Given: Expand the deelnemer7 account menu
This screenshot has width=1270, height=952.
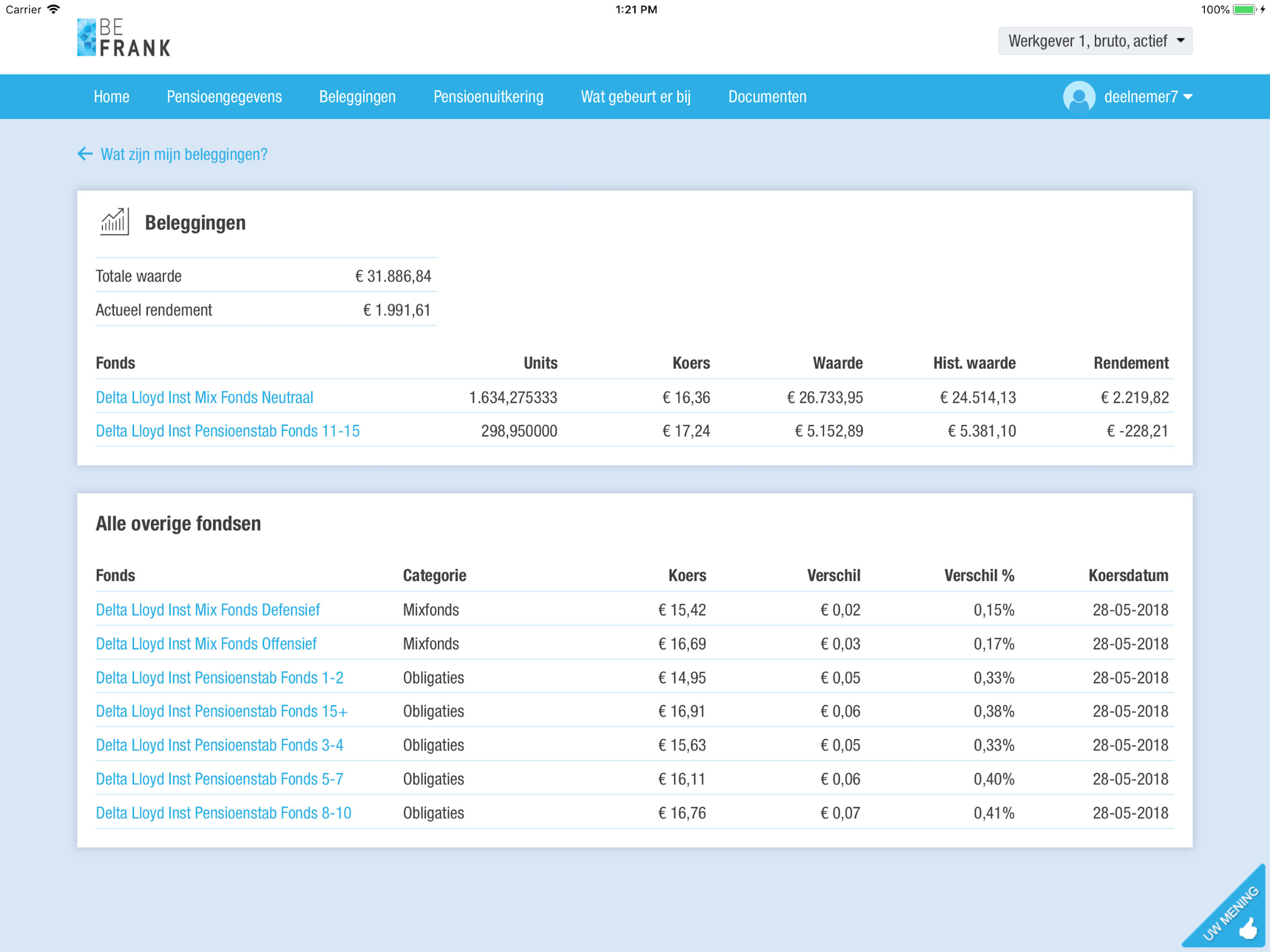Looking at the screenshot, I should tap(1148, 97).
